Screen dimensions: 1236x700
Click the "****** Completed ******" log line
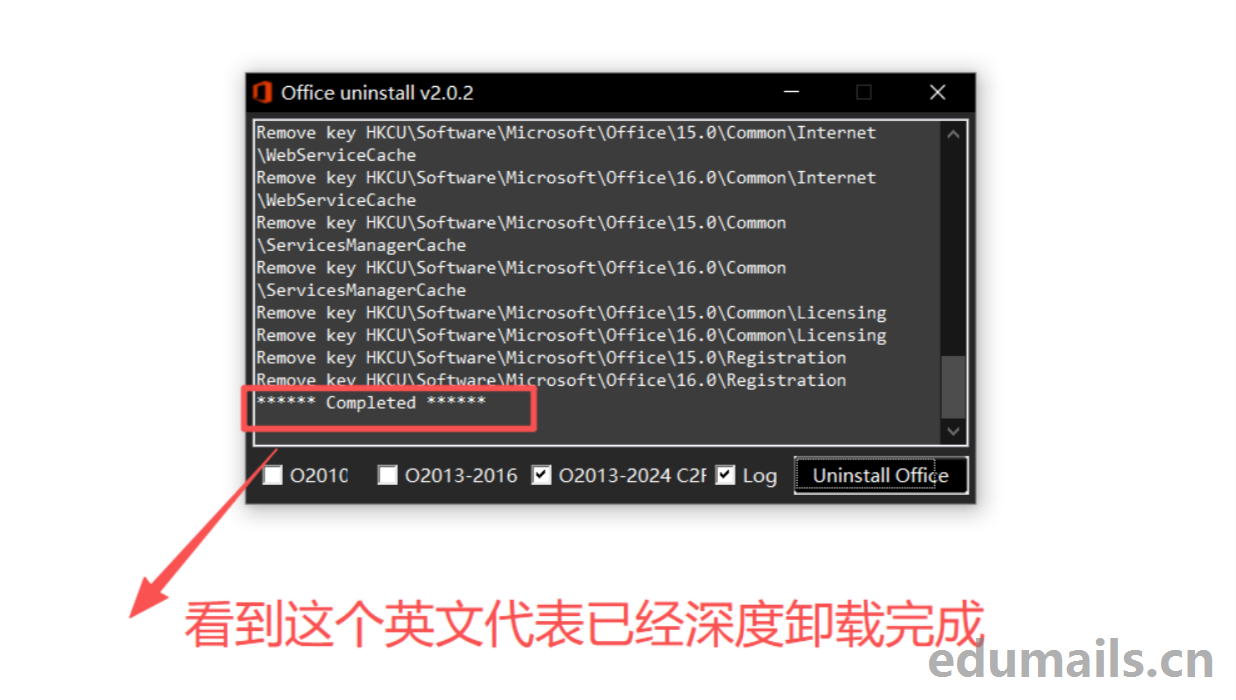pyautogui.click(x=371, y=403)
